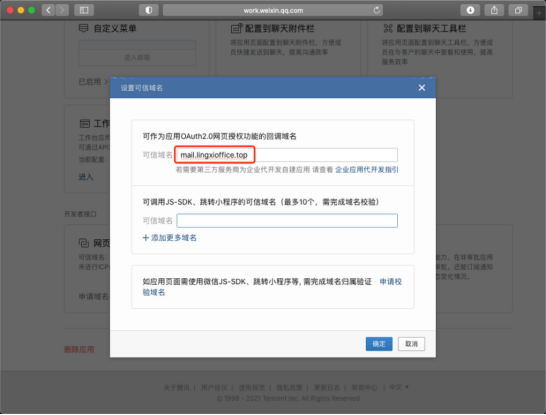Click the OAuth2.0 trusted domain field with mail.lingxioffice.top

point(287,155)
